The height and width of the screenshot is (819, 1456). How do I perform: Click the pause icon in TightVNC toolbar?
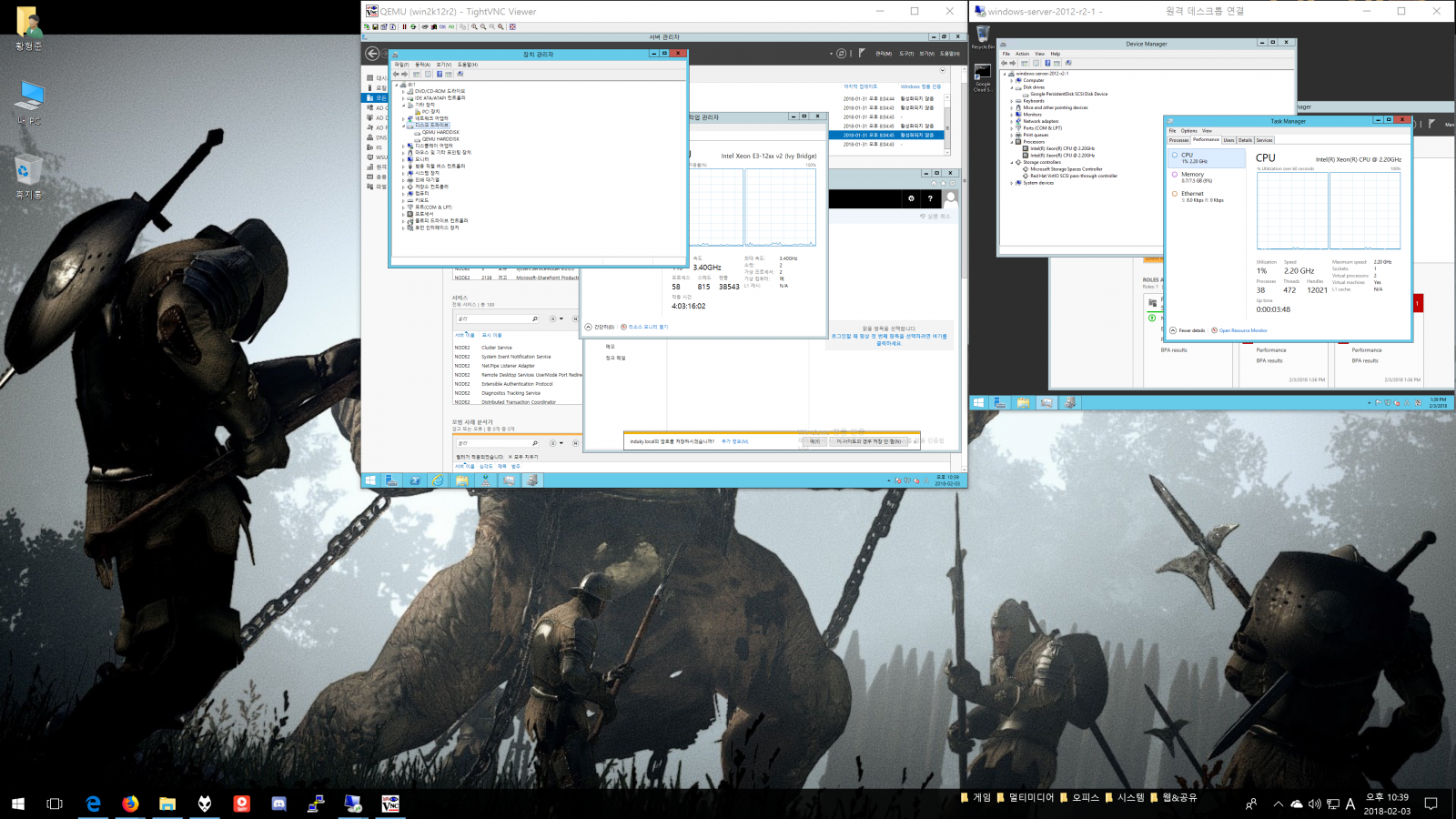click(404, 26)
